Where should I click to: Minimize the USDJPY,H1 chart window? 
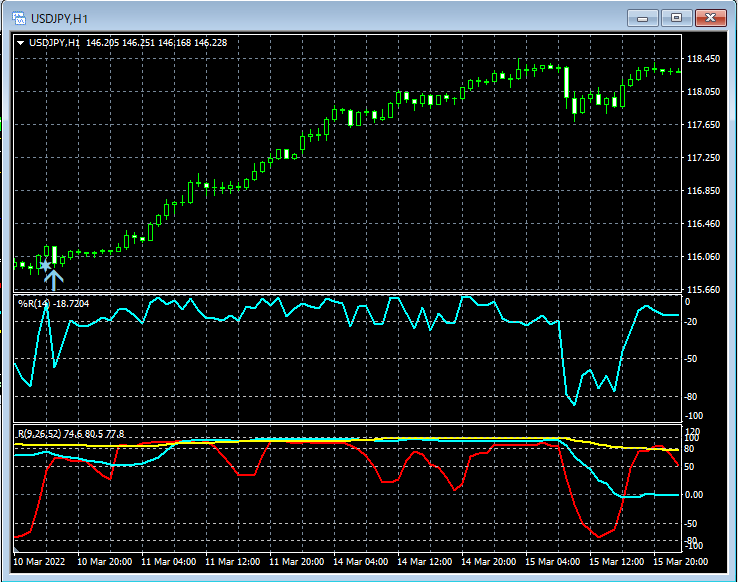pos(644,17)
